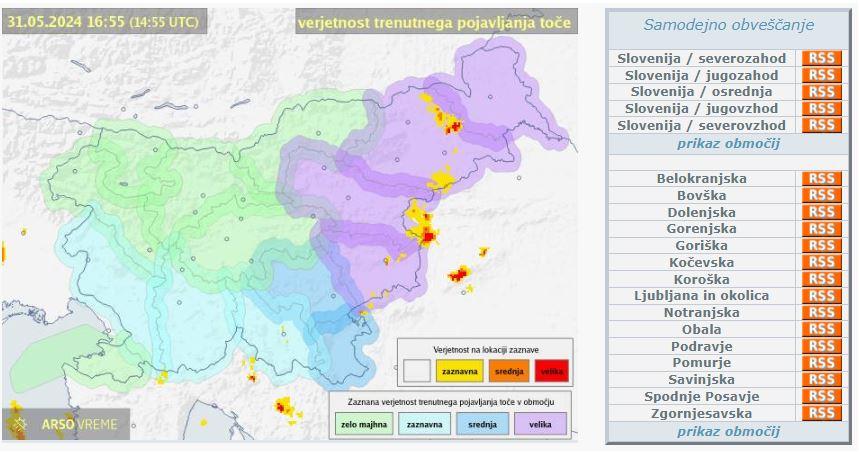The width and height of the screenshot is (859, 452).
Task: Open the Gorenjska RSS feed icon
Action: coord(821,229)
